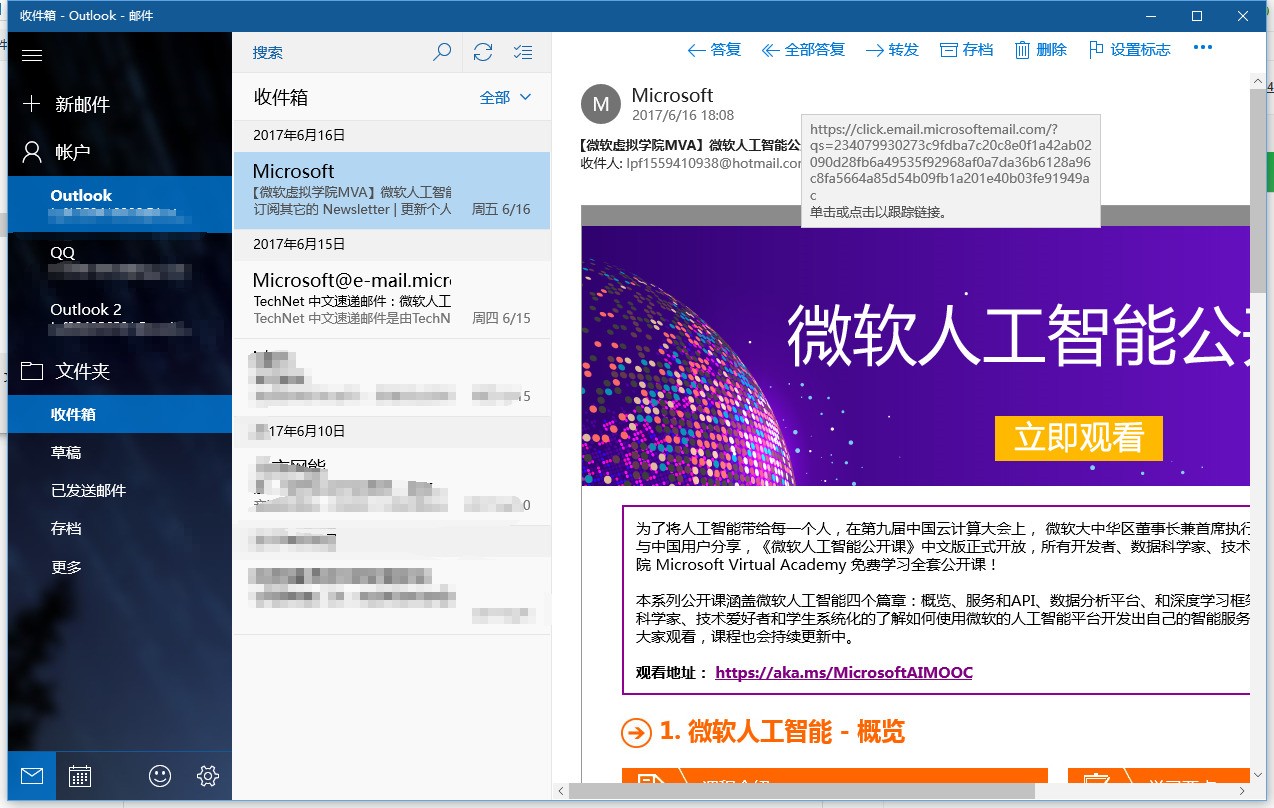This screenshot has width=1274, height=808.
Task: Open the sort and filter options icon
Action: pos(521,51)
